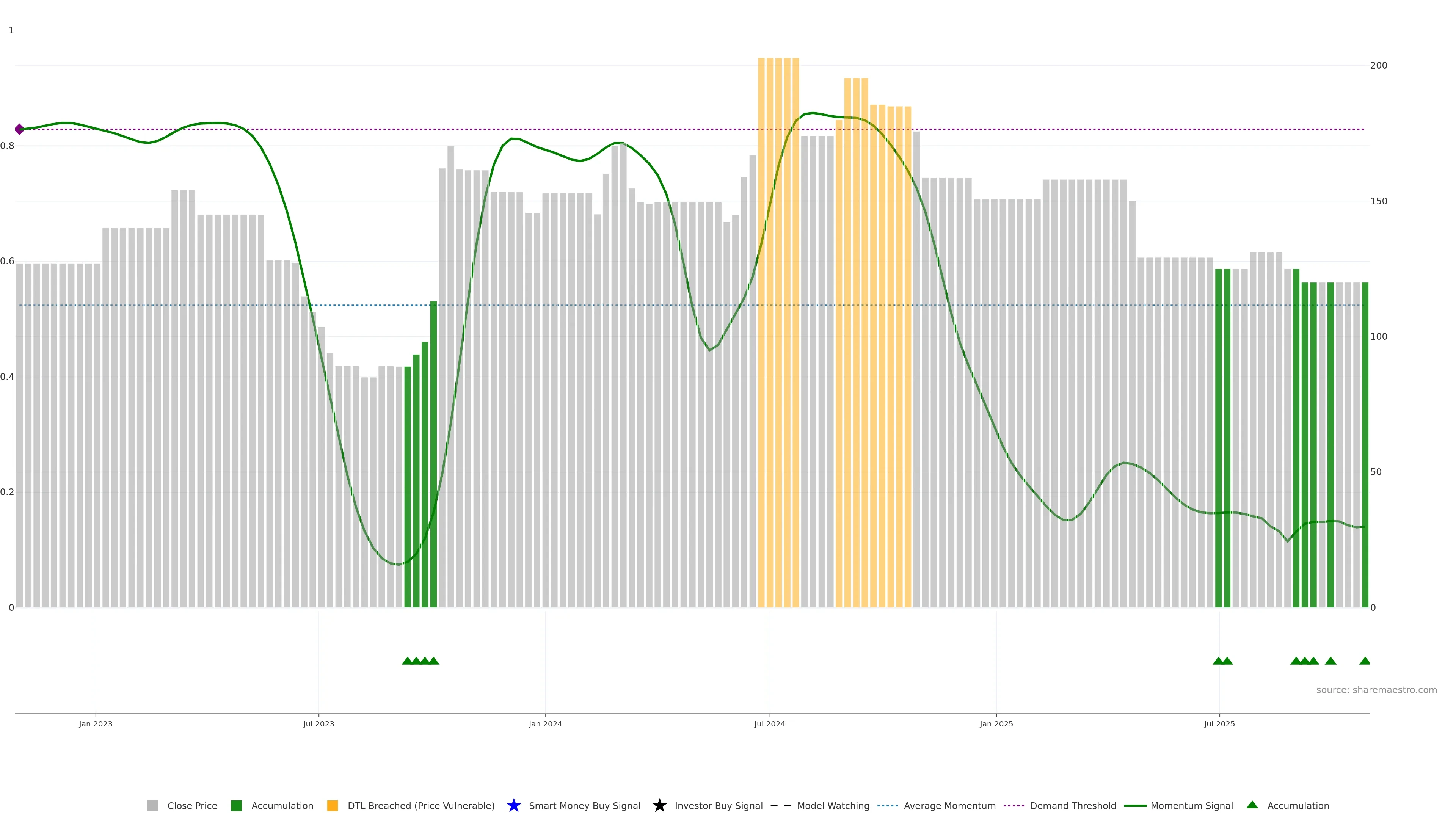Image resolution: width=1456 pixels, height=819 pixels.
Task: Click the Model Watching dashed line icon
Action: pos(781,805)
